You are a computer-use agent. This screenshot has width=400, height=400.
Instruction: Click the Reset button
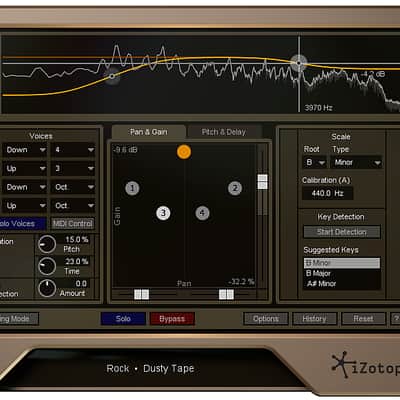(x=363, y=319)
